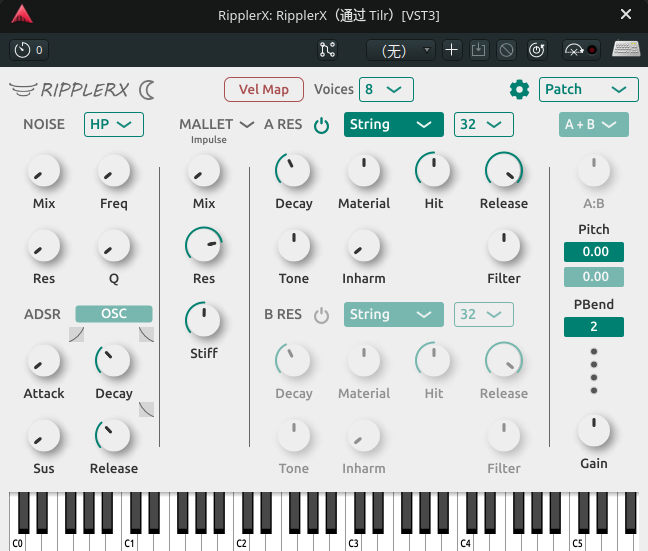Click B RES Decay knob

click(x=293, y=360)
